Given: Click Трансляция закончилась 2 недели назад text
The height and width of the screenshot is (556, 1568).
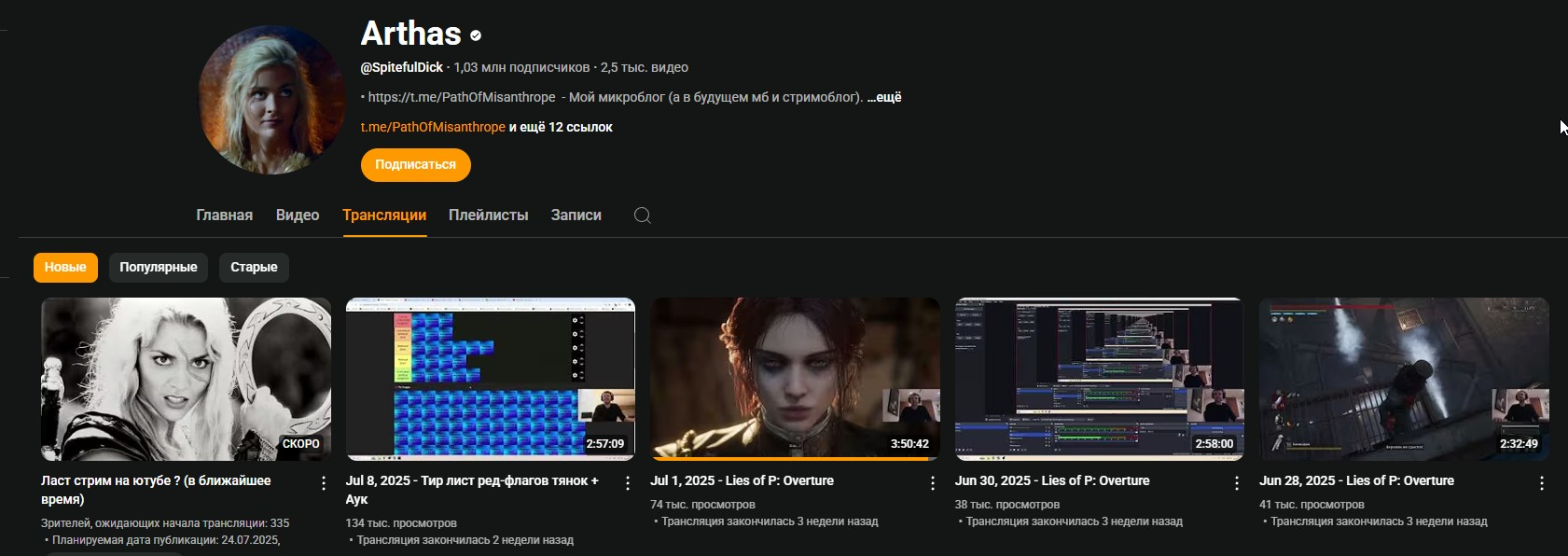Looking at the screenshot, I should [x=465, y=540].
